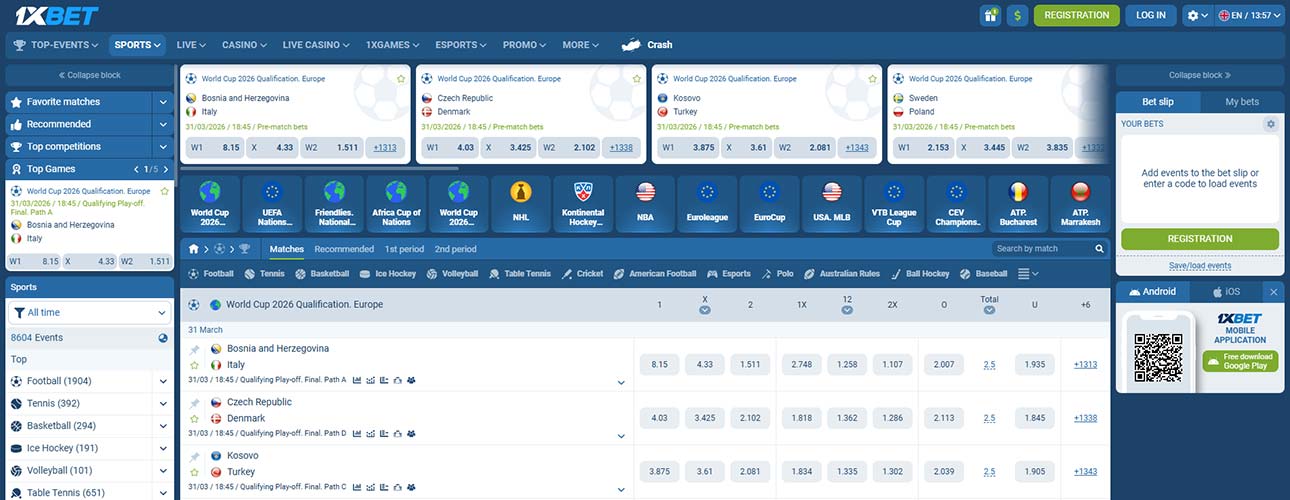Switch to My bets tab
The image size is (1290, 500).
pyautogui.click(x=1242, y=102)
